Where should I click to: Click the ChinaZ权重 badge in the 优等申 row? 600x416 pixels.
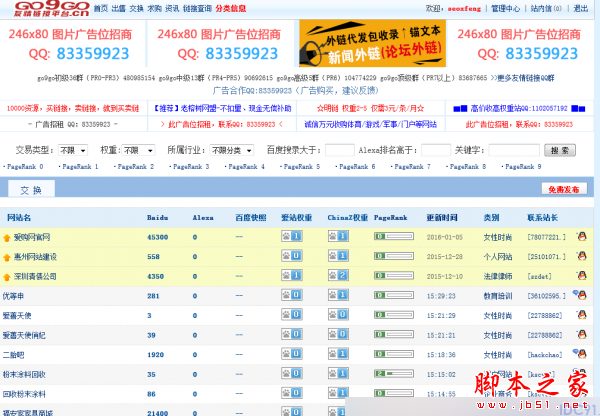338,295
